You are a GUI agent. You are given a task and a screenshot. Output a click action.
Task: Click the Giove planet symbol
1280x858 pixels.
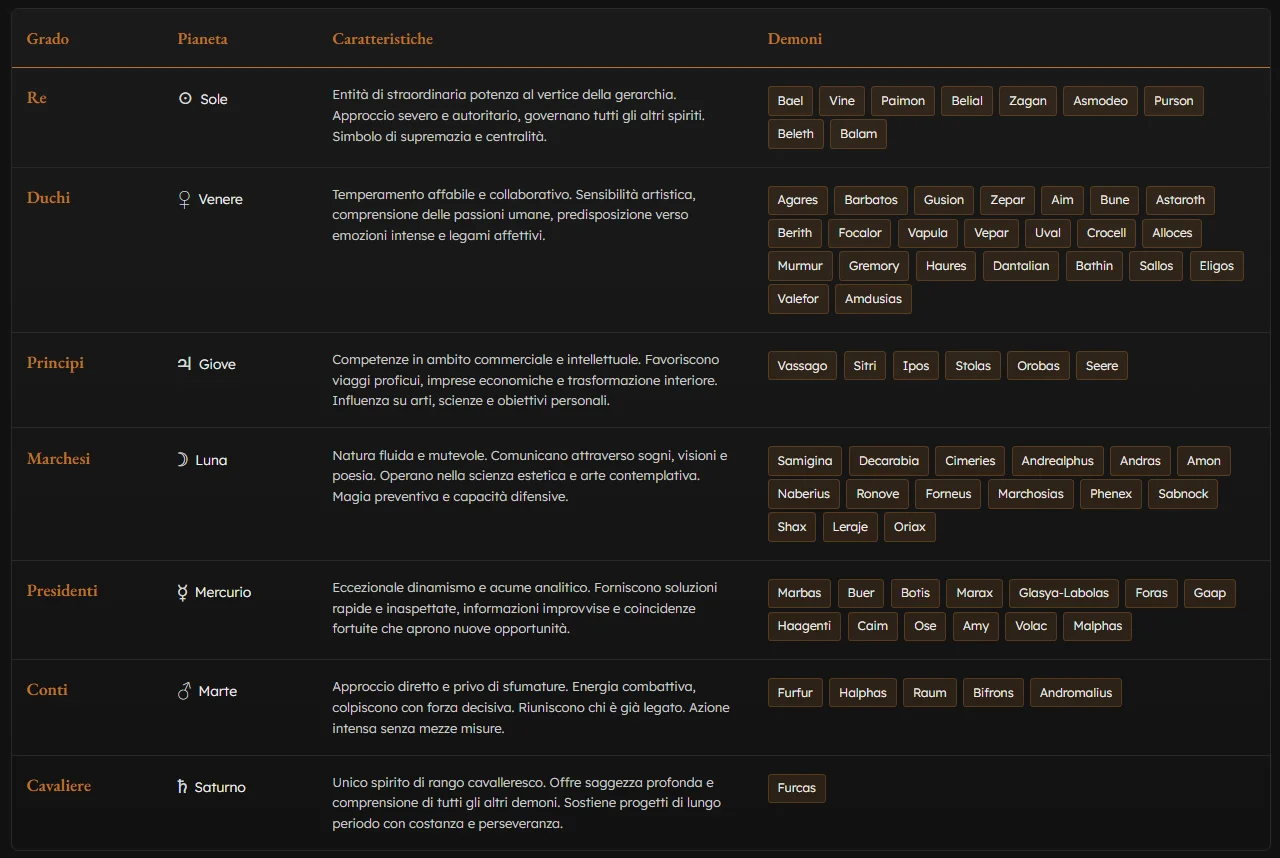coord(184,364)
